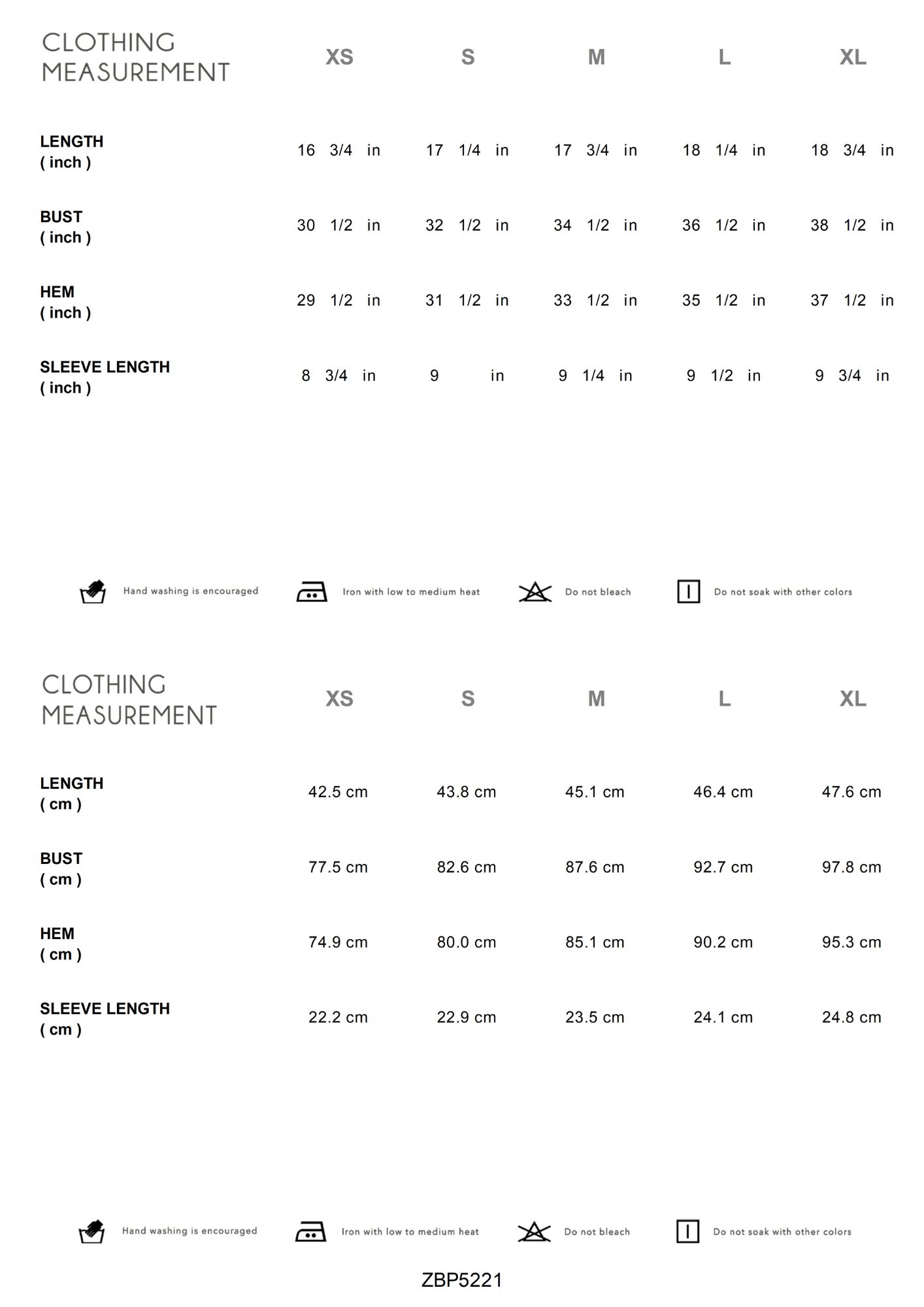Viewport: 924px width, 1307px height.
Task: Select the XS size header in the inch table
Action: coord(339,58)
